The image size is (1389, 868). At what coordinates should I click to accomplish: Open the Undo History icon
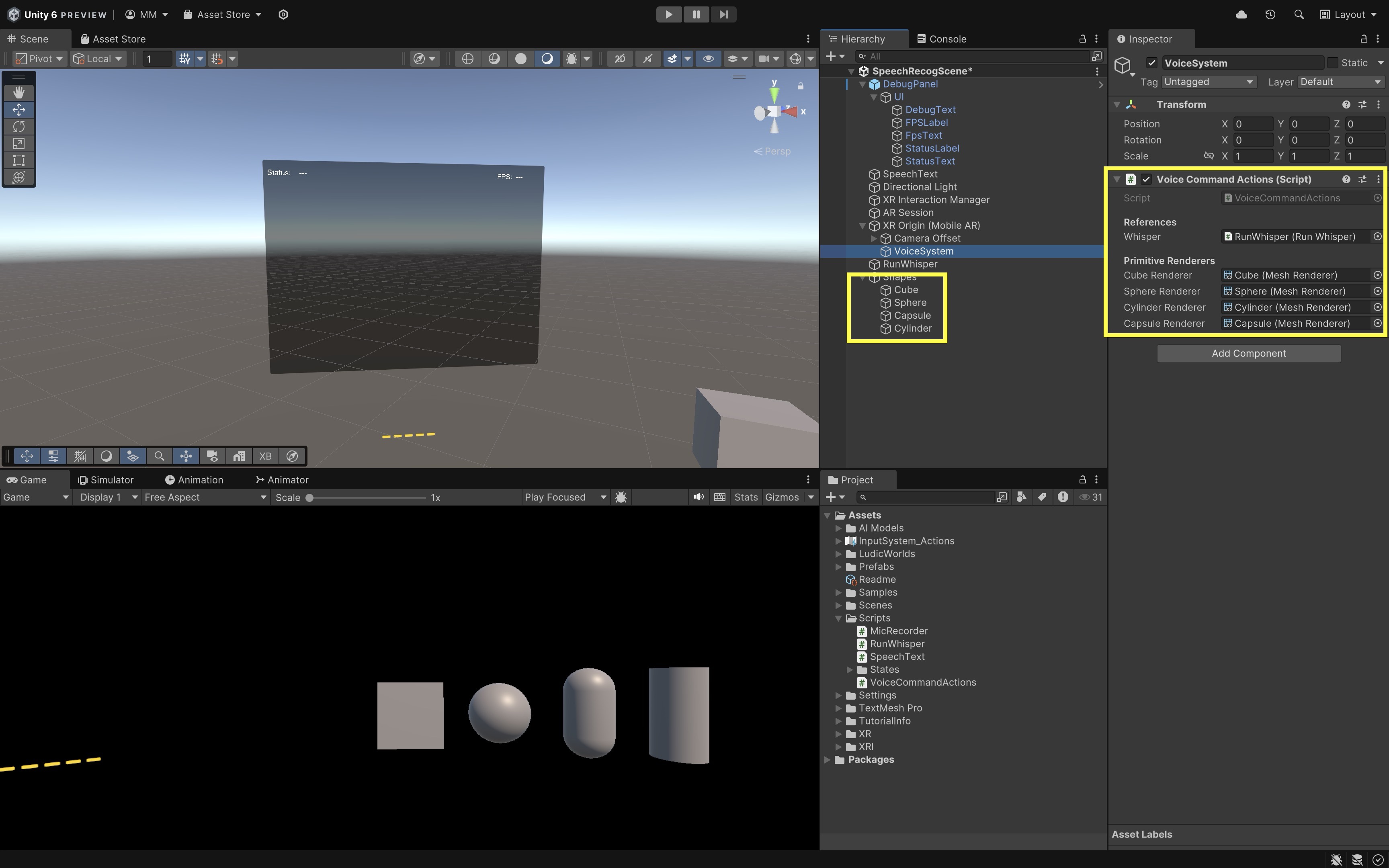coord(1270,14)
